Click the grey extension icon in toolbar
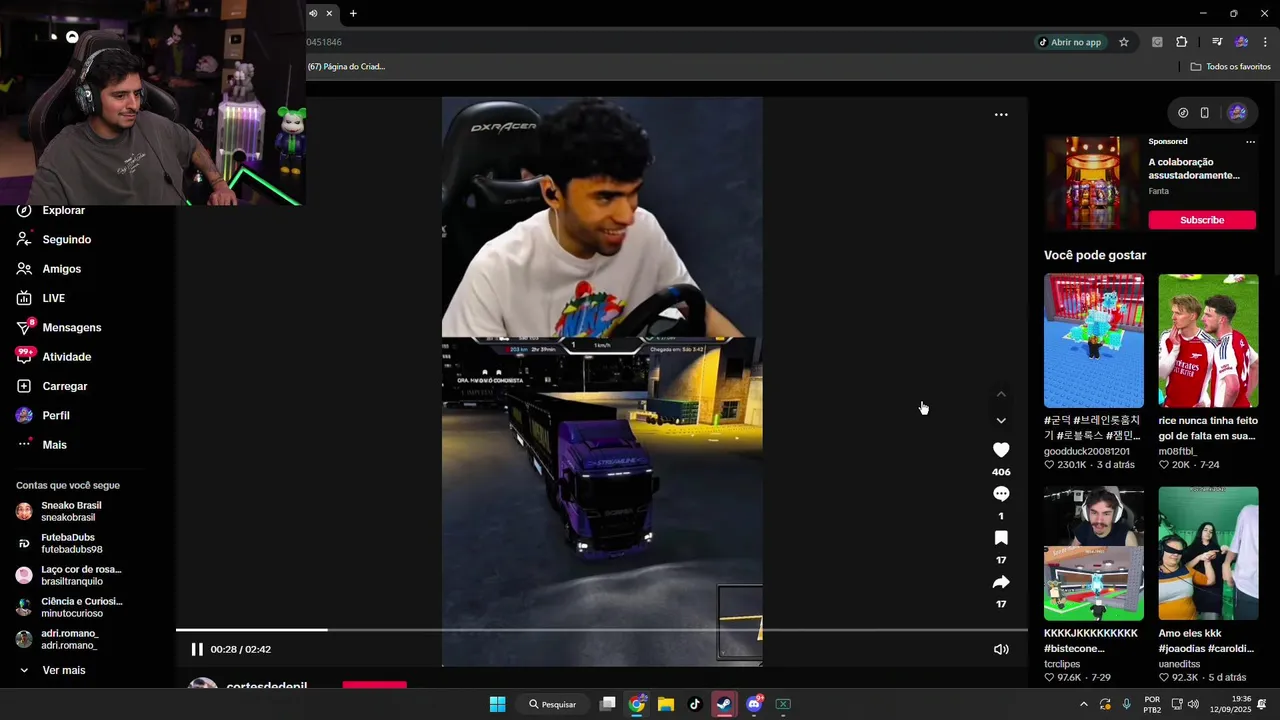The height and width of the screenshot is (720, 1280). tap(1158, 42)
